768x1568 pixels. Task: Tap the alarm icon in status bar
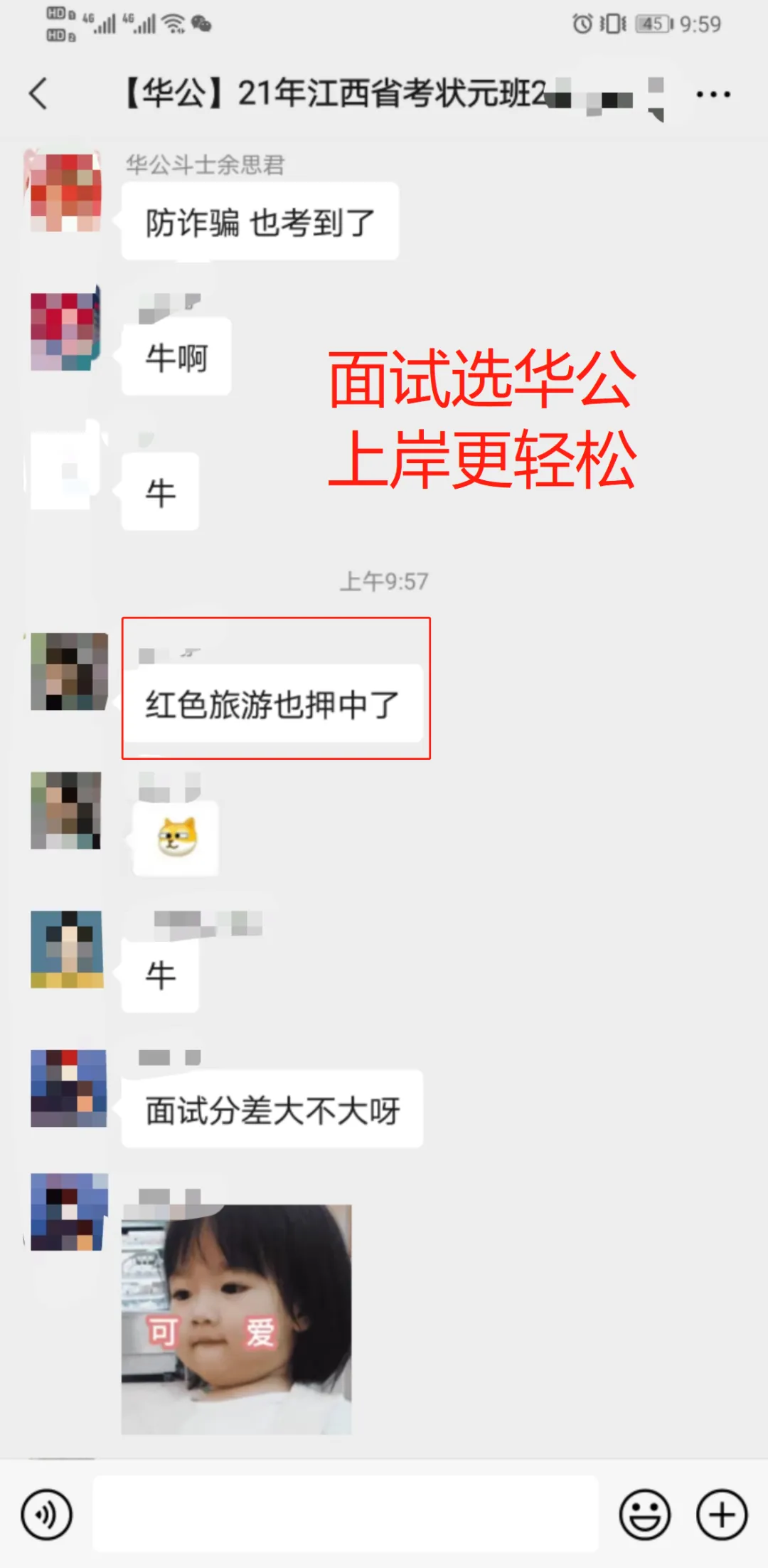[582, 24]
